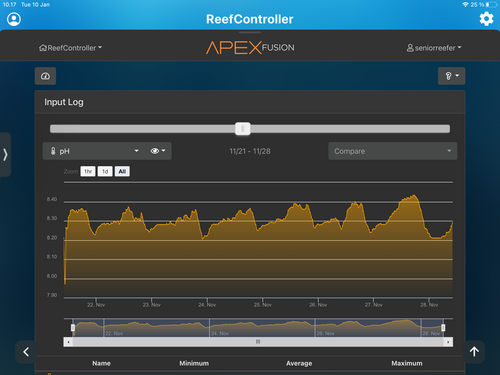The width and height of the screenshot is (500, 375).
Task: Toggle the eye visibility menu
Action: pyautogui.click(x=158, y=151)
